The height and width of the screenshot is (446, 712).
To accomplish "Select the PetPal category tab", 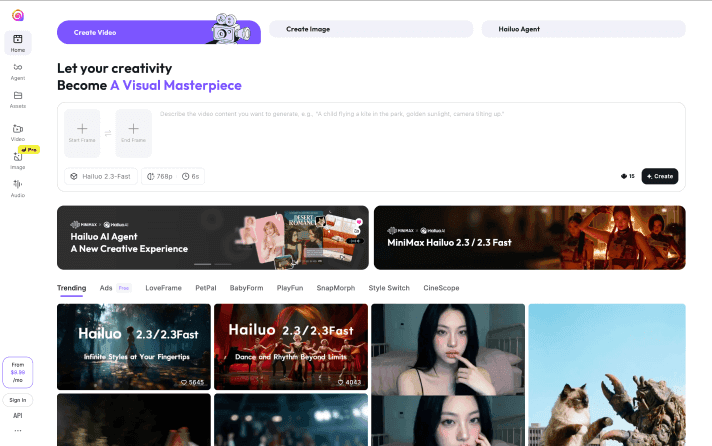I will (206, 288).
